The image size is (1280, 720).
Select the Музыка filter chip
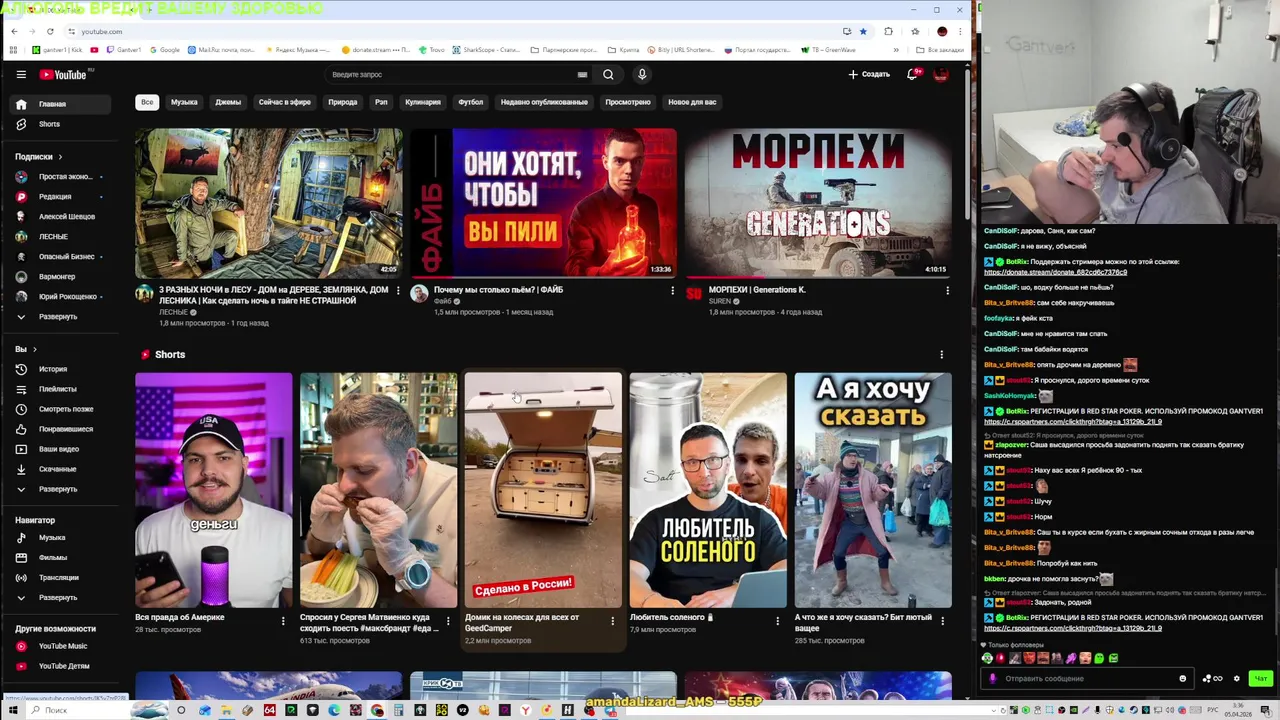pyautogui.click(x=184, y=102)
